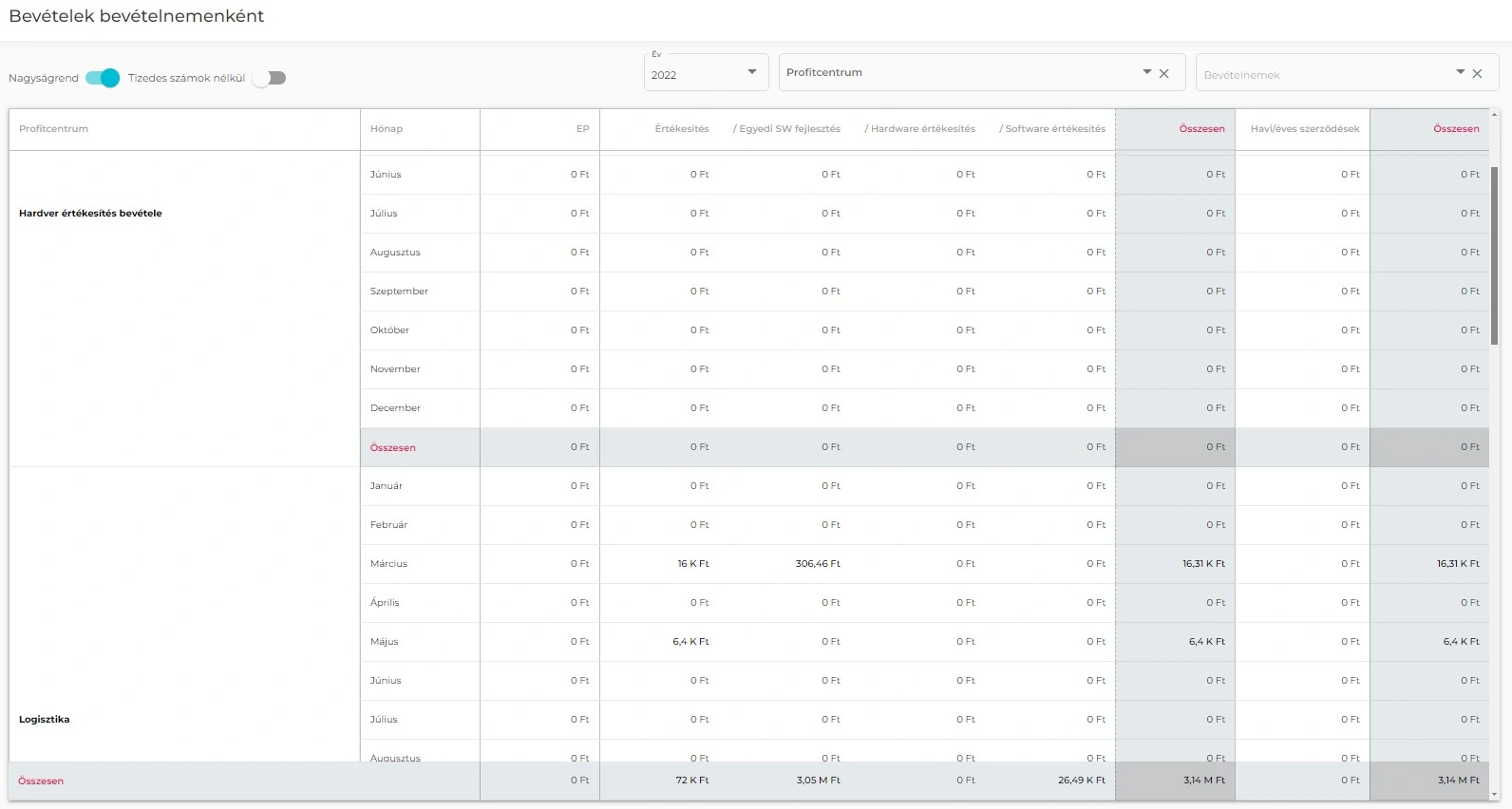Image resolution: width=1512 pixels, height=809 pixels.
Task: Select the / Hardware értékesítés column header
Action: 919,129
